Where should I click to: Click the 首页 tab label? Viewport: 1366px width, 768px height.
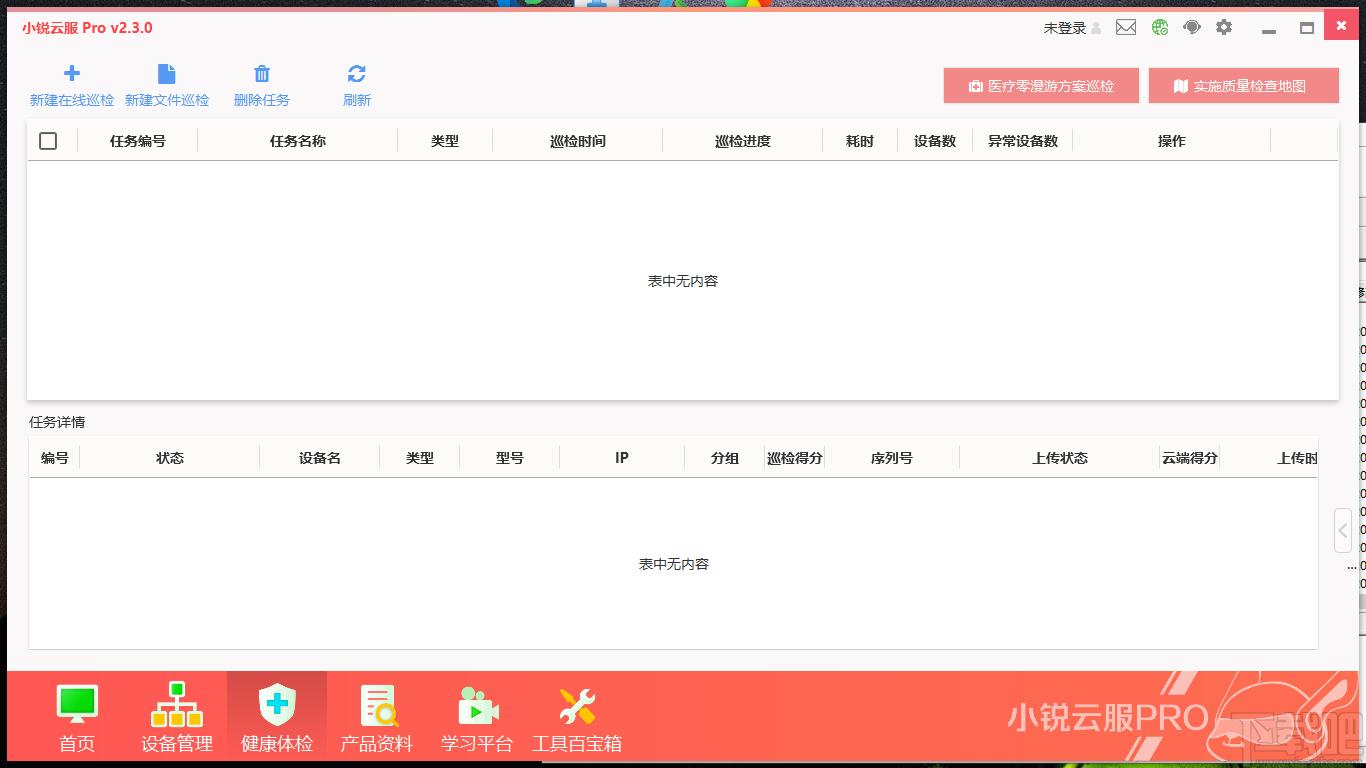pyautogui.click(x=77, y=744)
